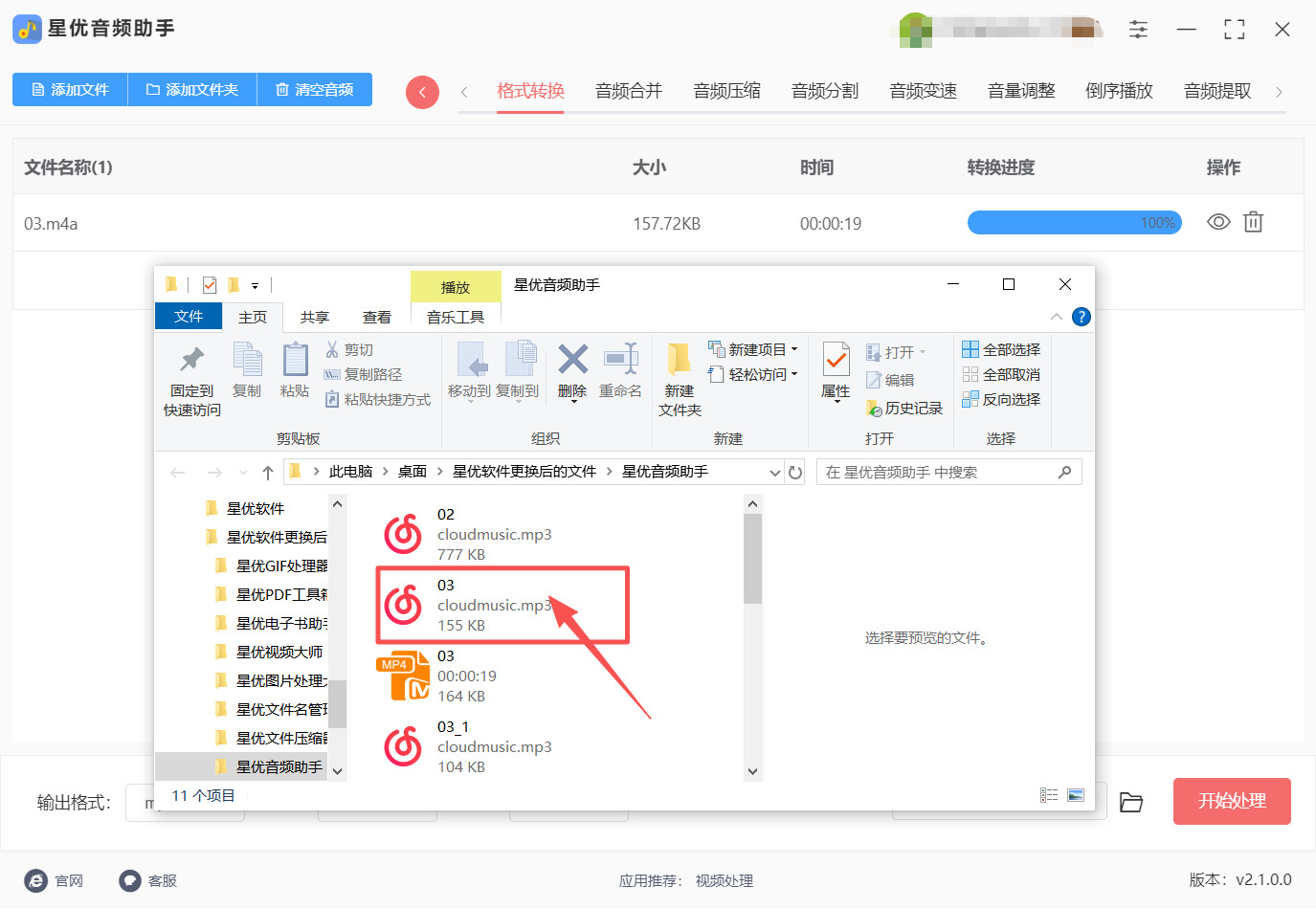Click the 复制 icon in the ribbon

[247, 360]
